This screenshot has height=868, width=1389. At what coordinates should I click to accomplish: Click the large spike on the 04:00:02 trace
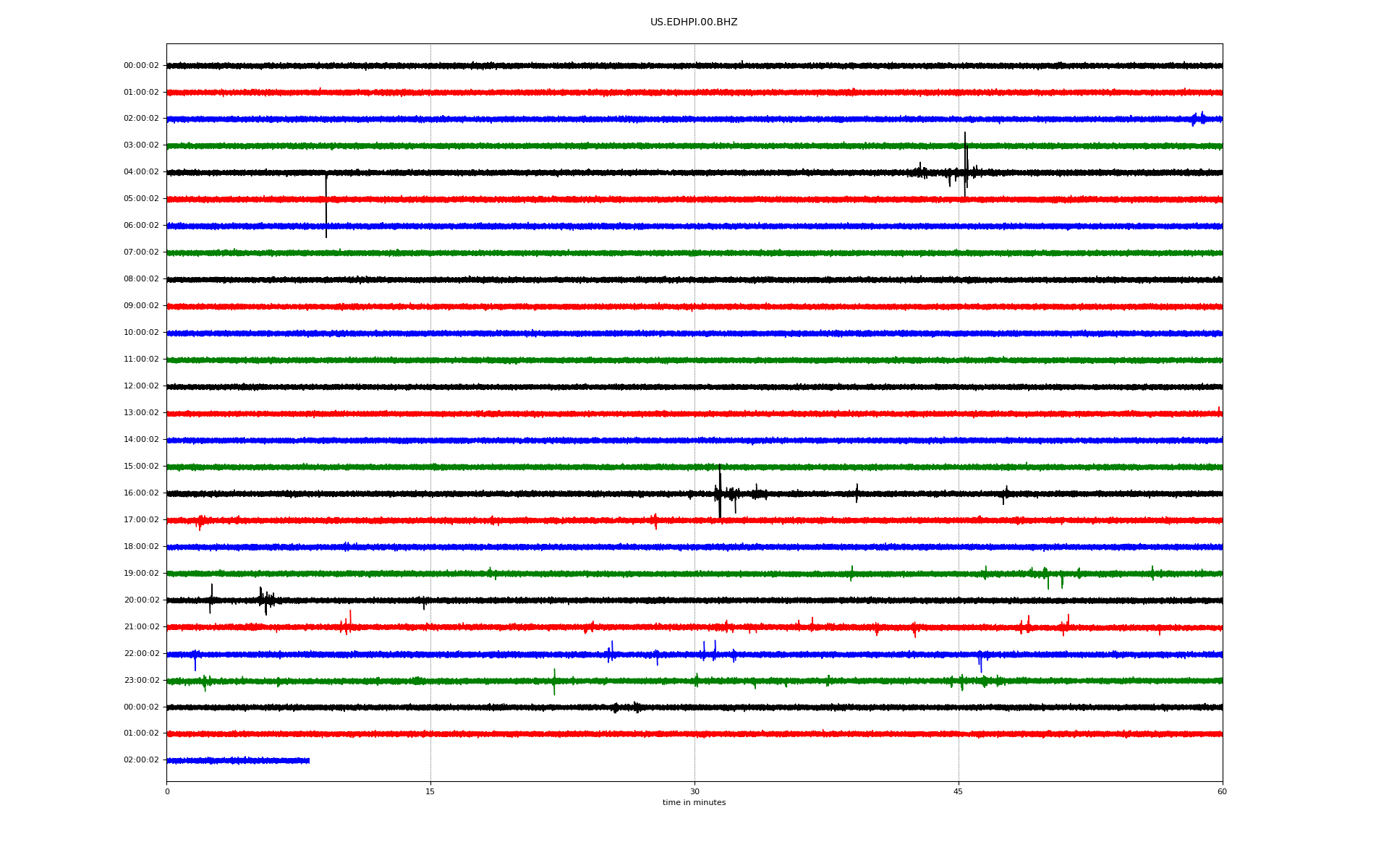click(965, 165)
